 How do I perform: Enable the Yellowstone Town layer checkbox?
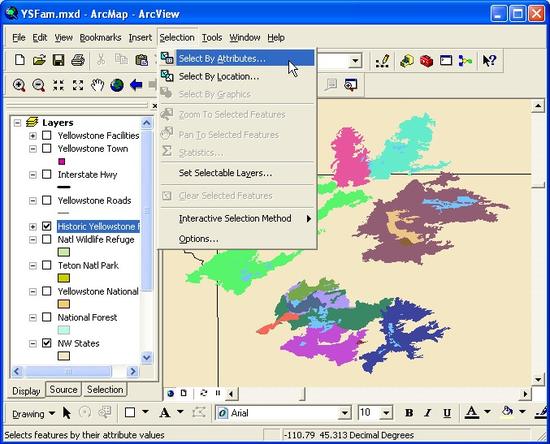(x=47, y=148)
